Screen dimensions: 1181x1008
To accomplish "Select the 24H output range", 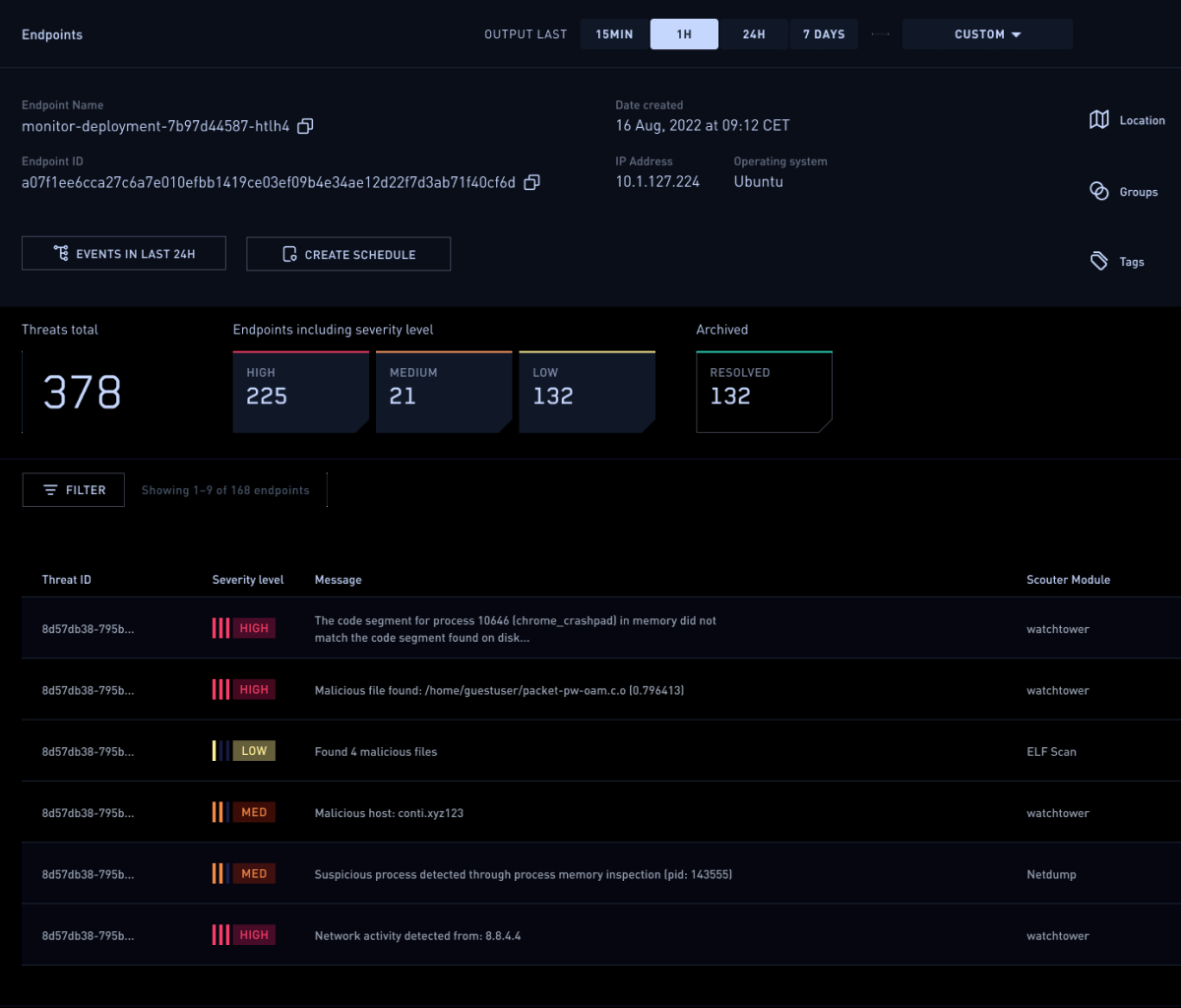I will [754, 34].
